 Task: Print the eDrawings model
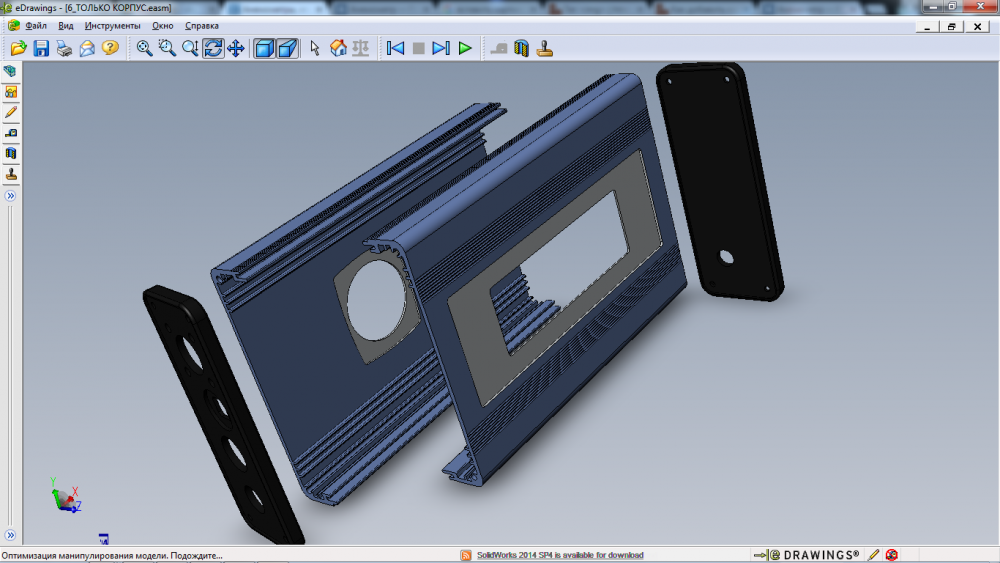(64, 48)
